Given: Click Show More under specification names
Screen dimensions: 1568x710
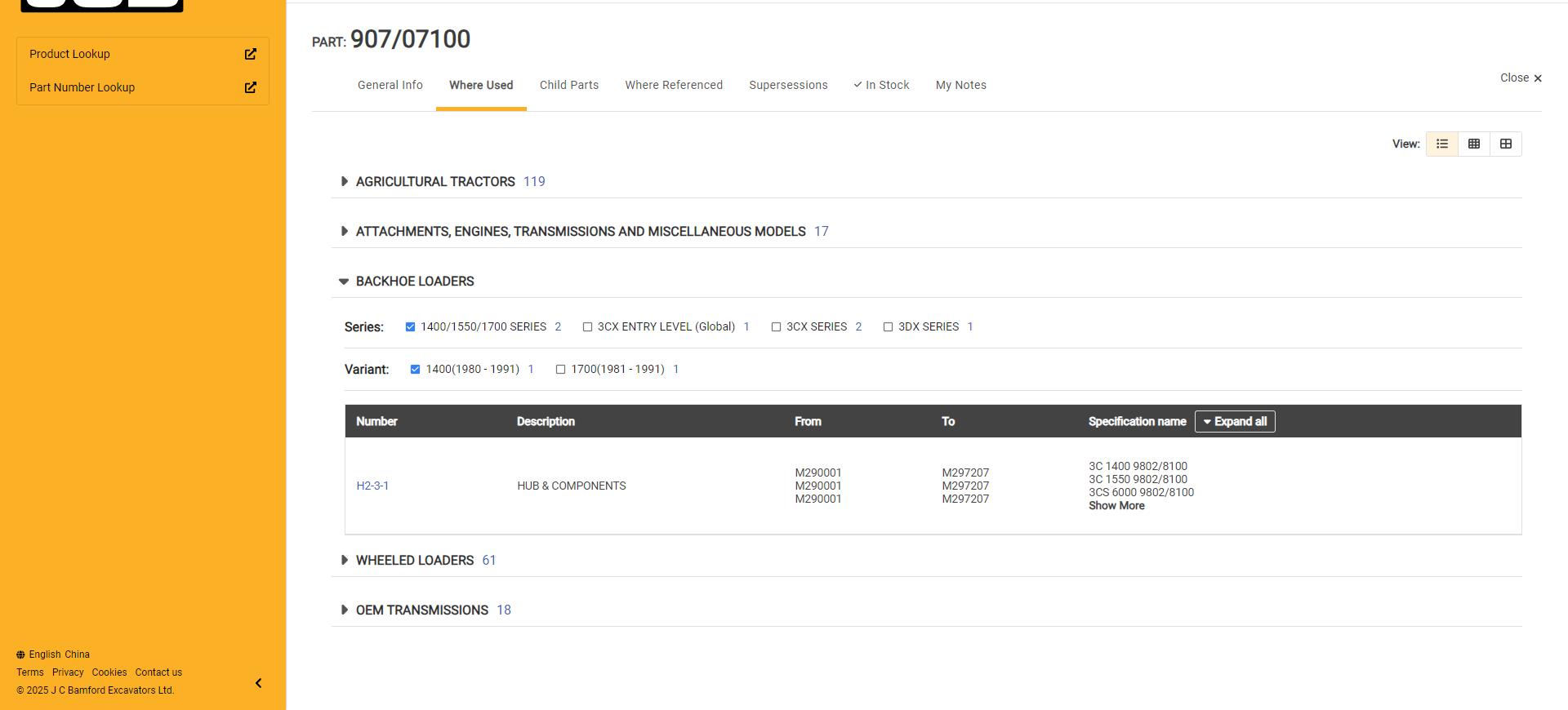Looking at the screenshot, I should pos(1116,506).
